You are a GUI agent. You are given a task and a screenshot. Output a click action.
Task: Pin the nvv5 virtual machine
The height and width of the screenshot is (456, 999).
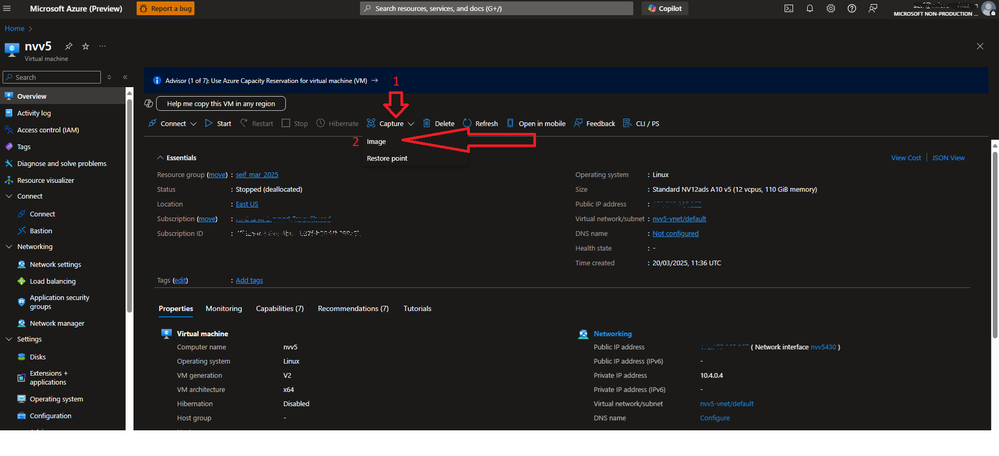point(68,46)
